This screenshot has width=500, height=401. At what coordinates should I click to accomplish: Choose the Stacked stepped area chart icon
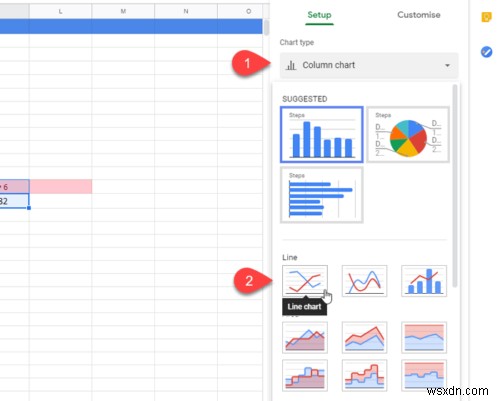click(364, 375)
